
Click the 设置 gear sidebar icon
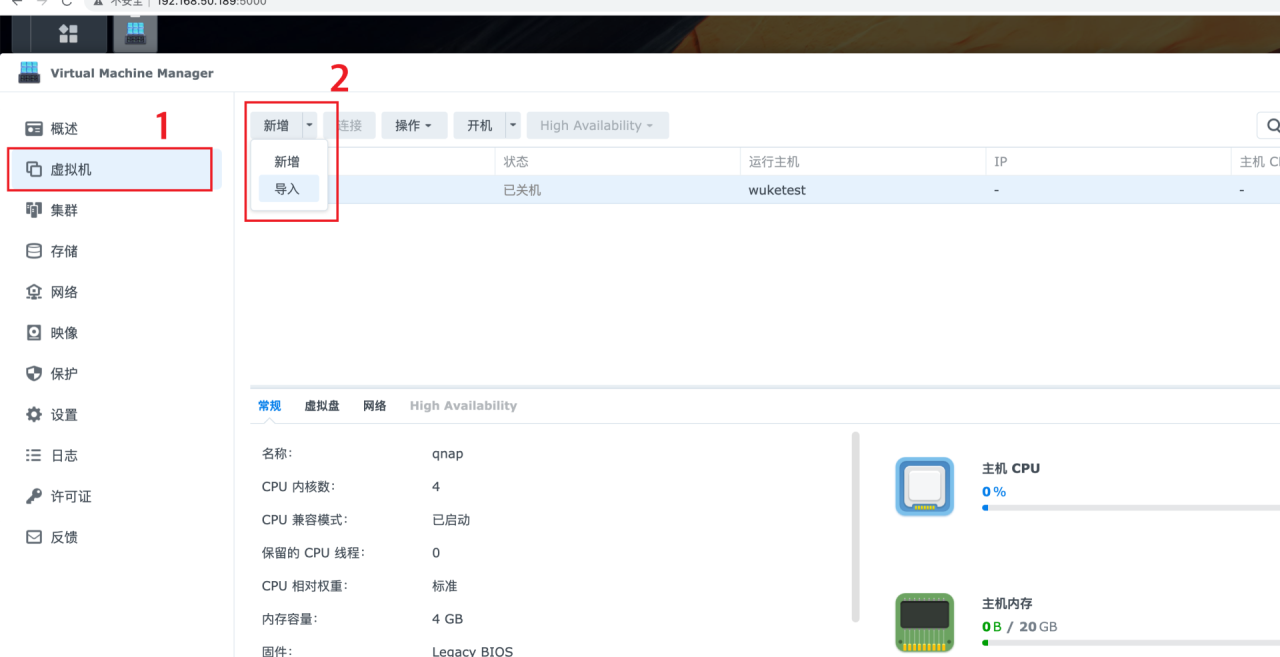[x=34, y=415]
